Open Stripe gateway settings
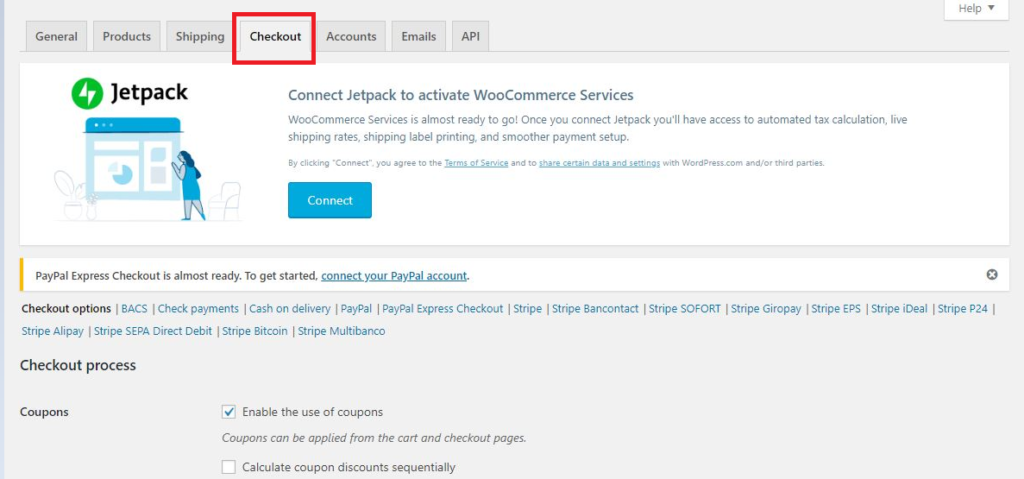The width and height of the screenshot is (1024, 479). 528,308
